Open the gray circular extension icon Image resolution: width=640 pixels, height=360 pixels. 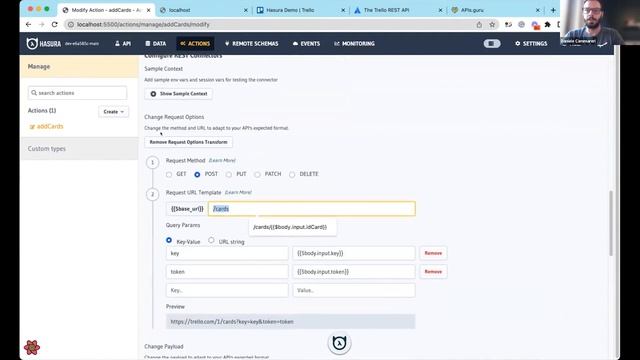tap(521, 24)
